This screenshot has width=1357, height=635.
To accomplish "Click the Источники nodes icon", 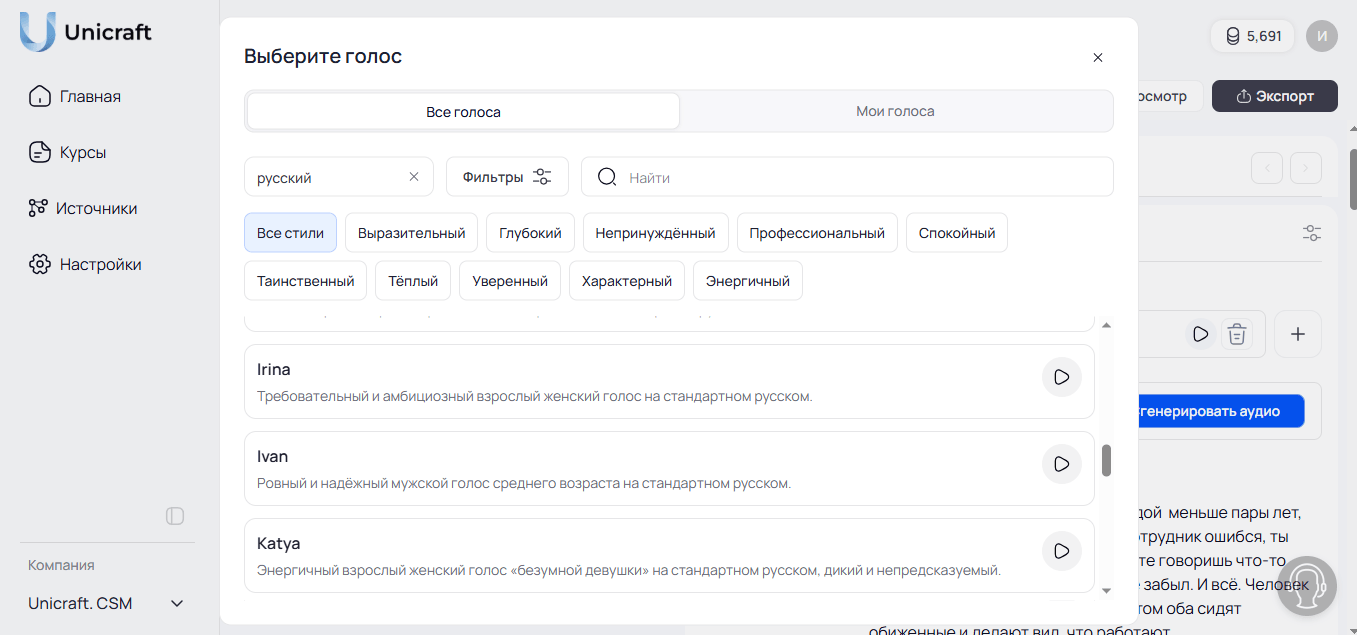I will 38,208.
